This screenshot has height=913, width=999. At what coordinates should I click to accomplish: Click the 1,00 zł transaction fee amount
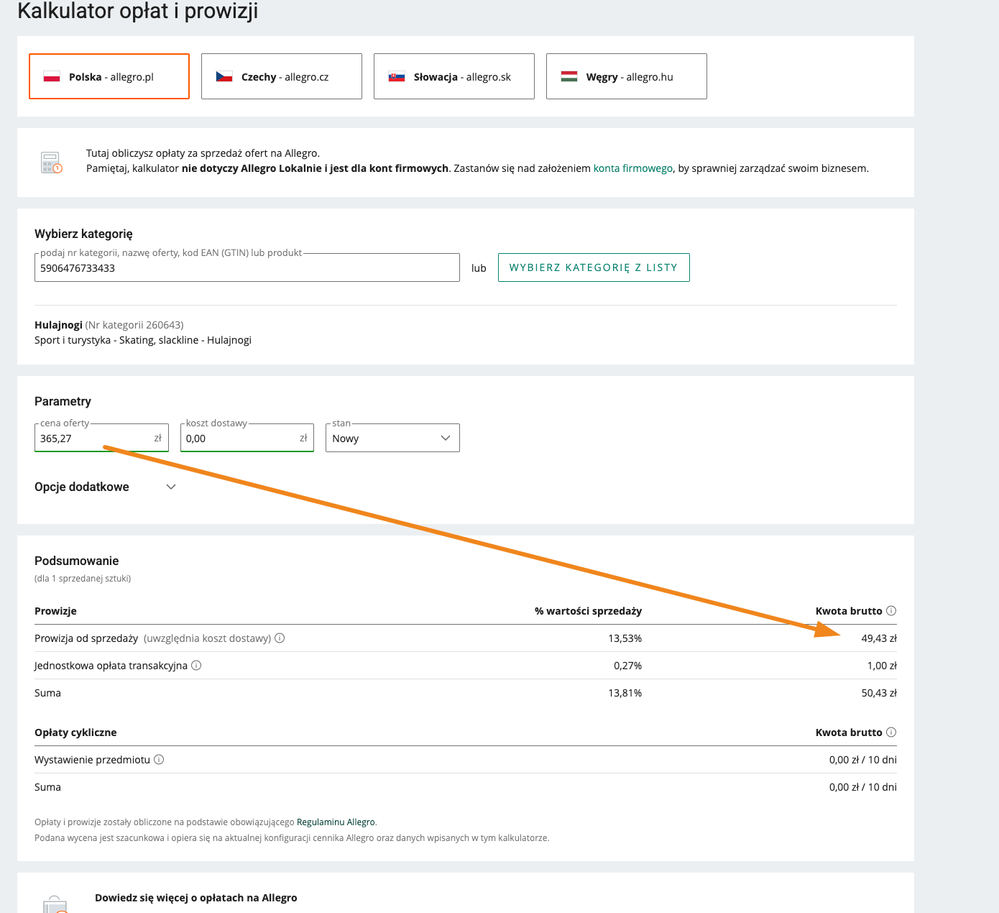(882, 666)
